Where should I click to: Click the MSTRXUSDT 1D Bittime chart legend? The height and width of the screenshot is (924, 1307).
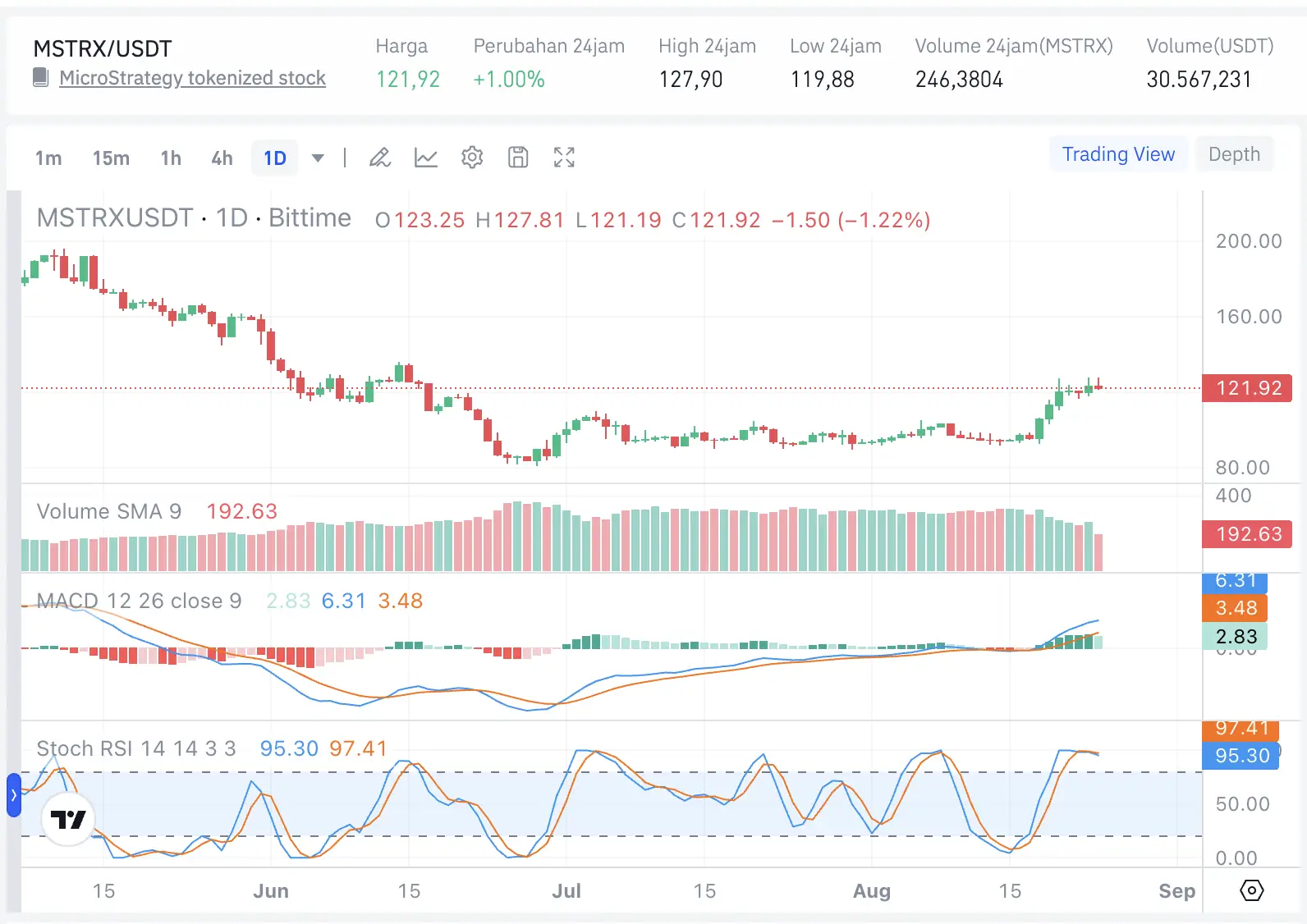194,218
